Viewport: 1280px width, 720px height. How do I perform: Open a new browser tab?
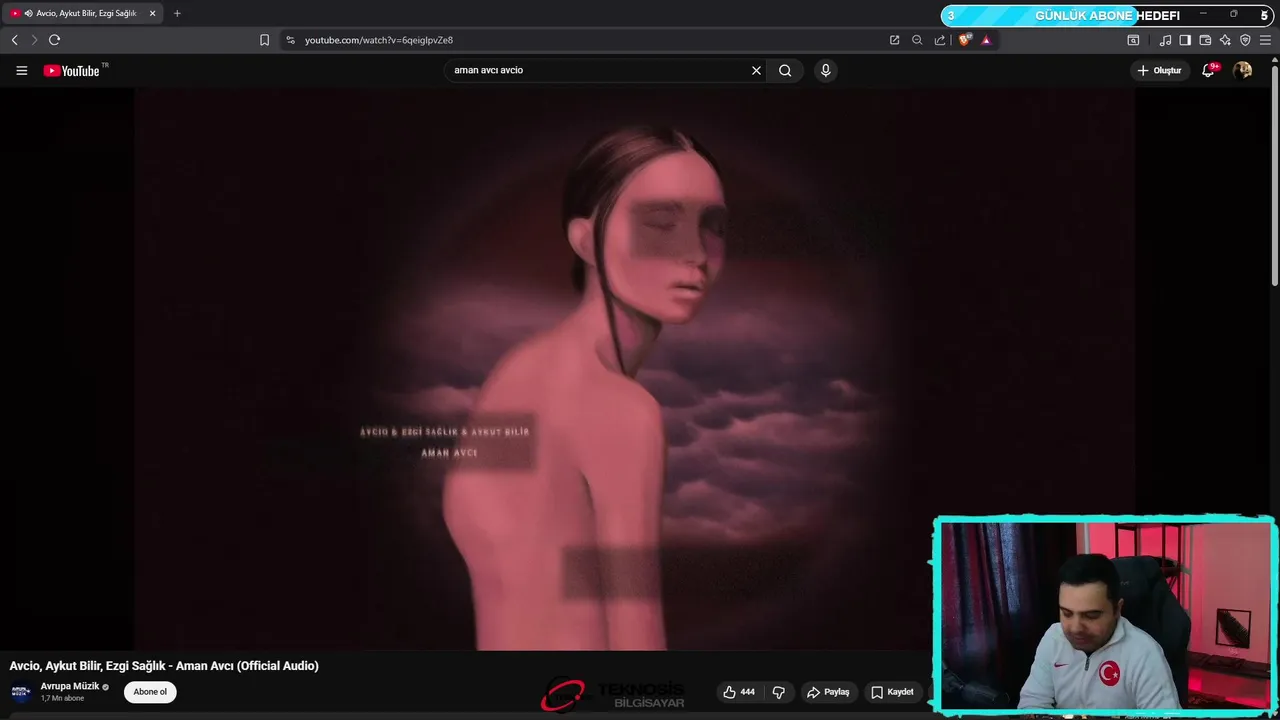[x=177, y=13]
